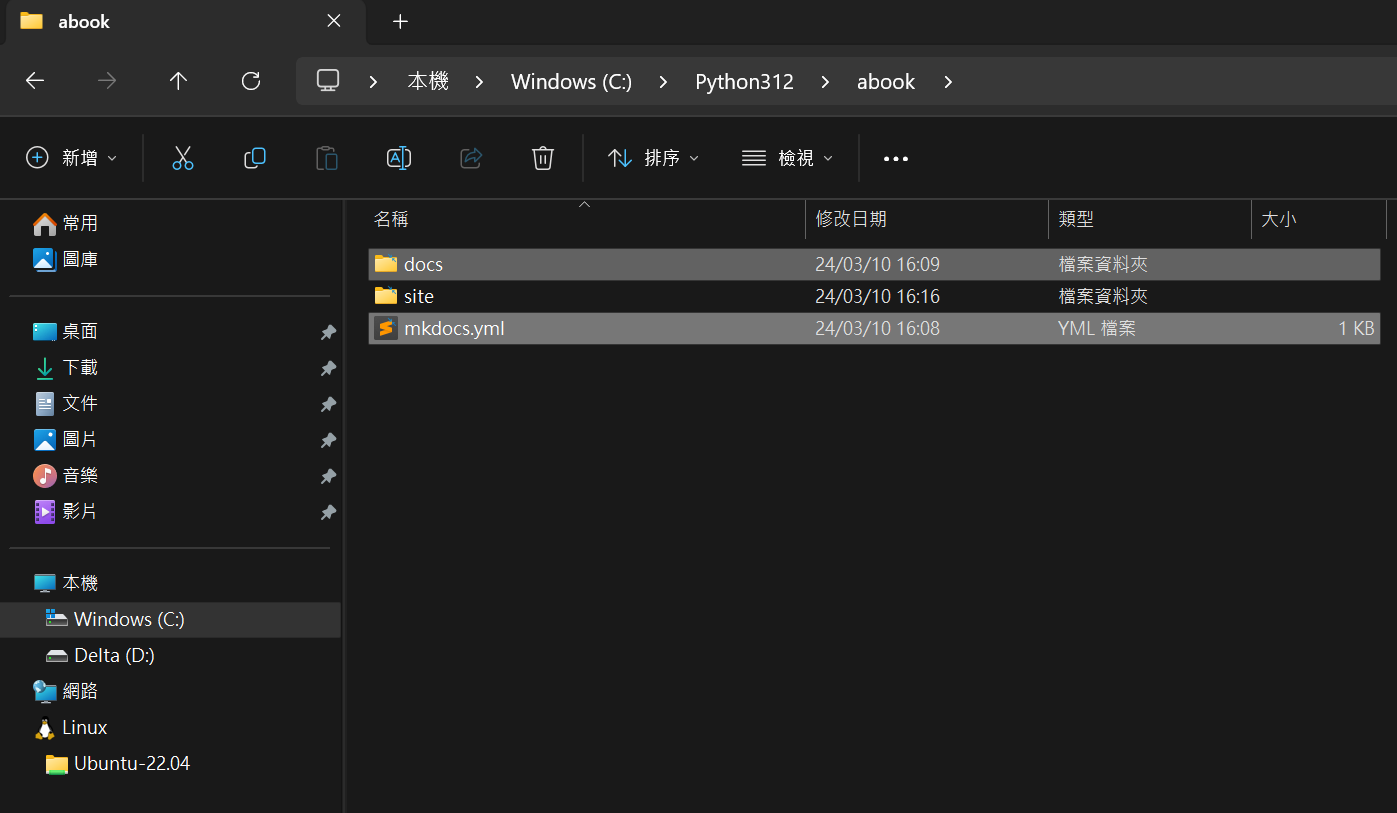
Task: Click the pin icon next to 文件
Action: (328, 404)
